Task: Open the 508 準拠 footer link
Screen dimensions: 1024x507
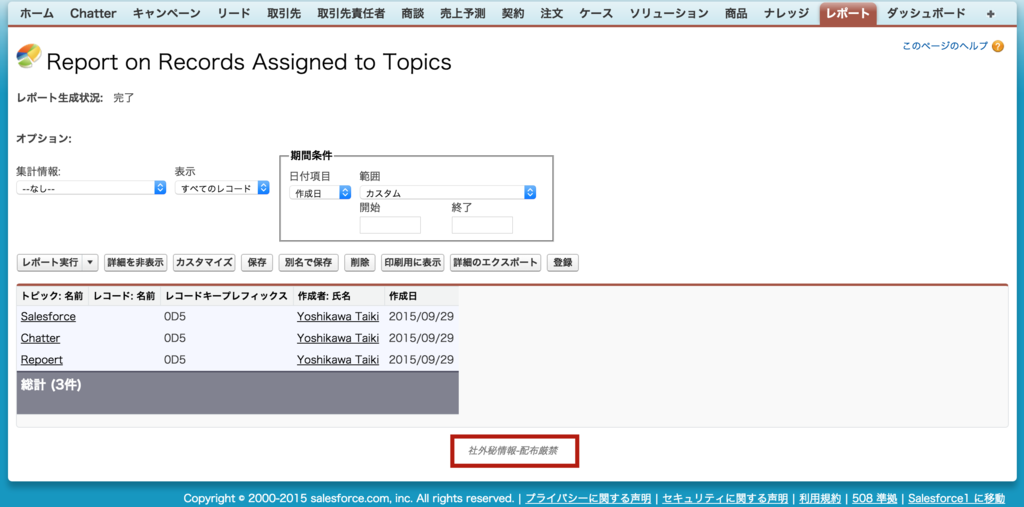Action: point(874,498)
